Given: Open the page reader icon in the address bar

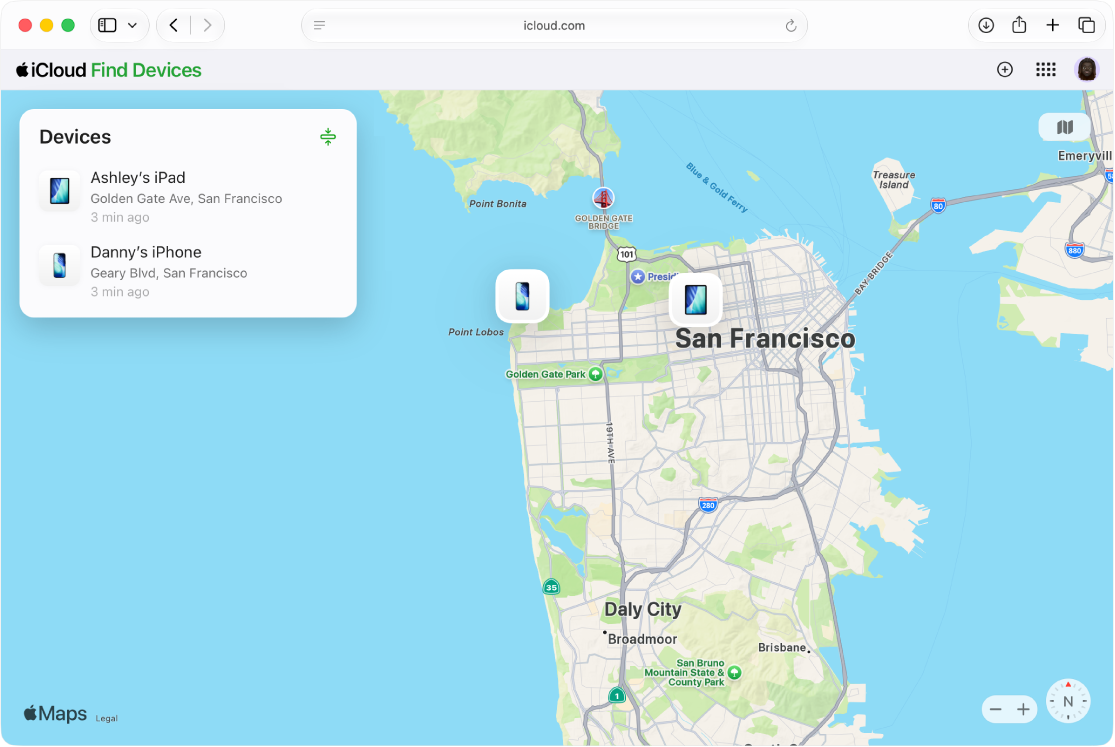Looking at the screenshot, I should pos(319,26).
